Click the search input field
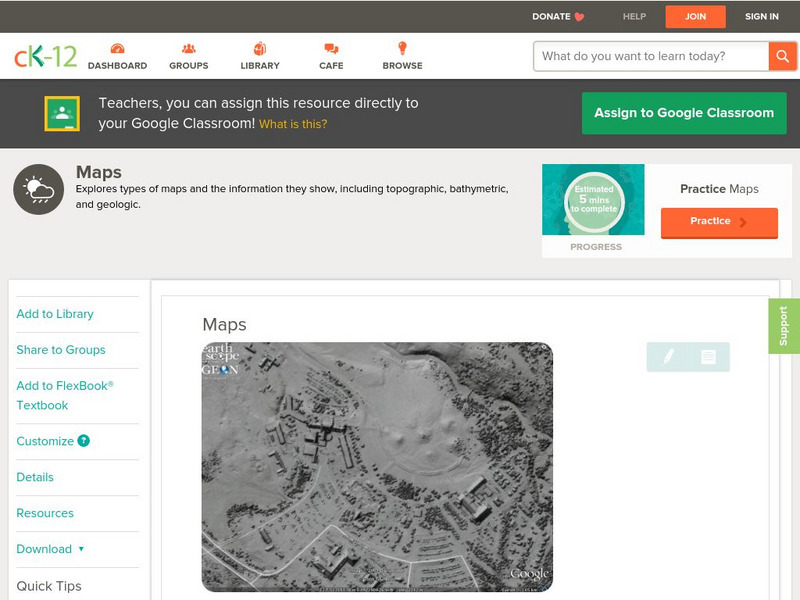This screenshot has height=600, width=800. 650,56
